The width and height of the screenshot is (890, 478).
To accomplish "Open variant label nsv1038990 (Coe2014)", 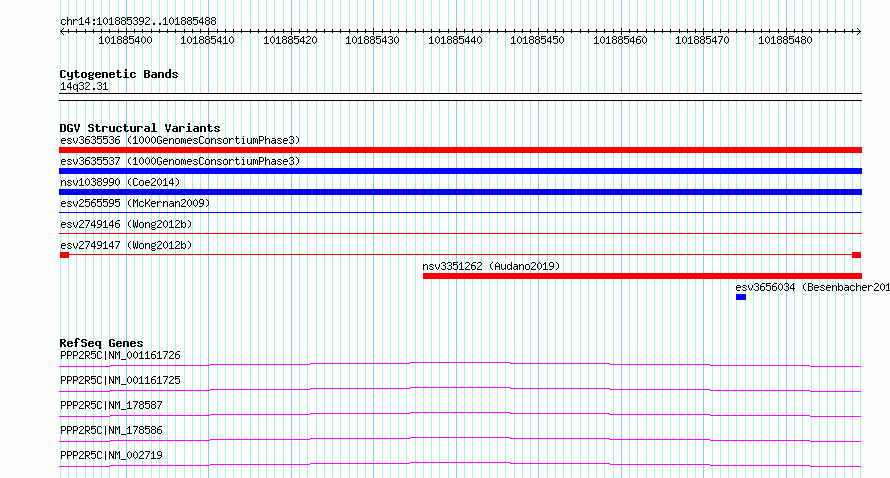I will (x=120, y=182).
